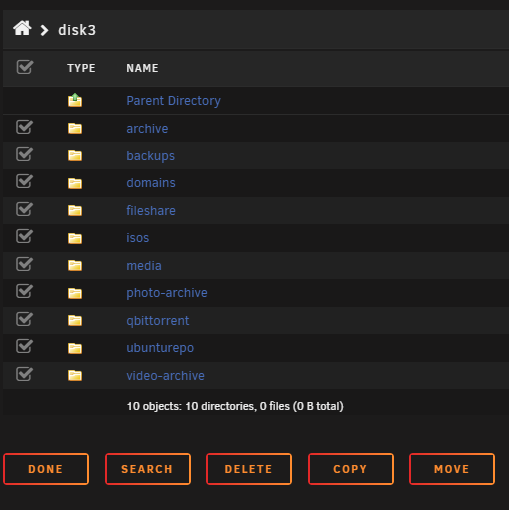Click the TYPE column header
Image resolution: width=509 pixels, height=510 pixels.
81,68
